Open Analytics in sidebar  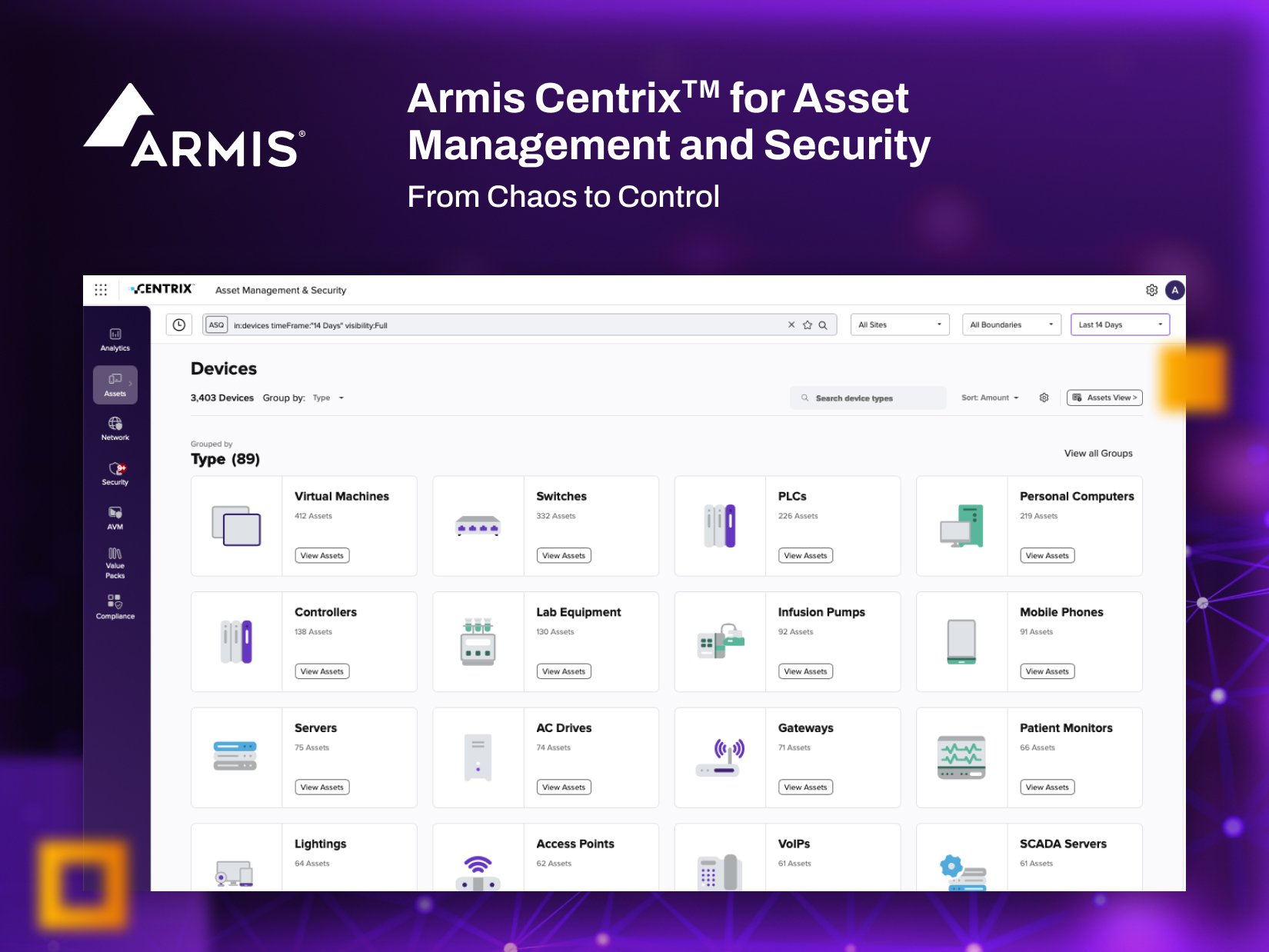click(x=115, y=339)
